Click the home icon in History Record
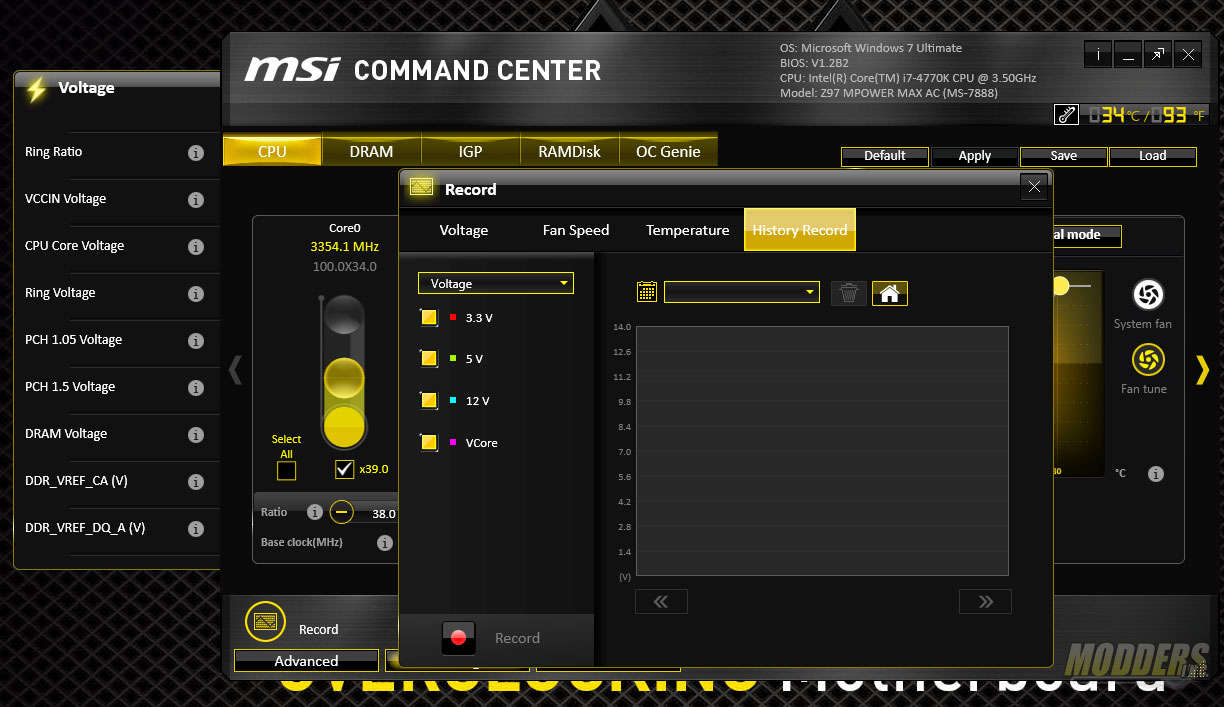The image size is (1224, 707). [x=890, y=292]
